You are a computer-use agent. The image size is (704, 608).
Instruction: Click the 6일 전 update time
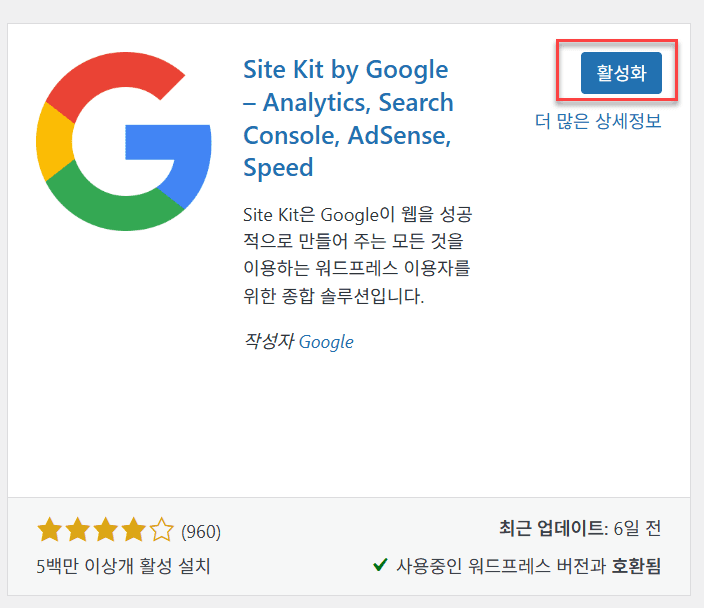point(636,528)
